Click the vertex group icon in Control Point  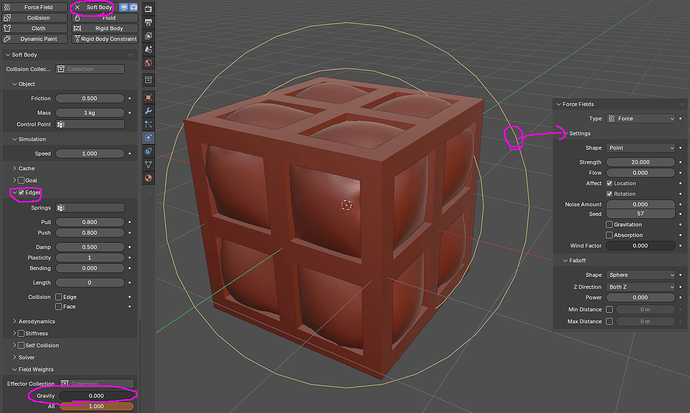pyautogui.click(x=61, y=124)
